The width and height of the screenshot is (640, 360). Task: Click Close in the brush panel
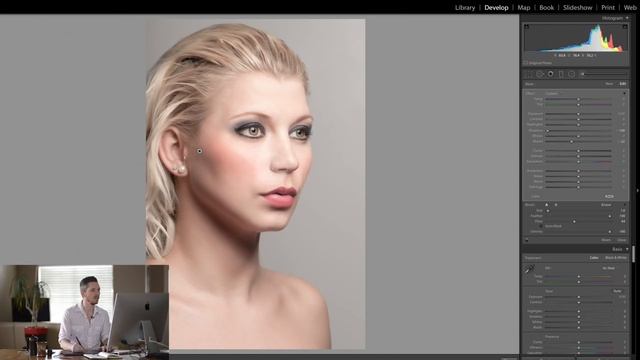(x=621, y=240)
